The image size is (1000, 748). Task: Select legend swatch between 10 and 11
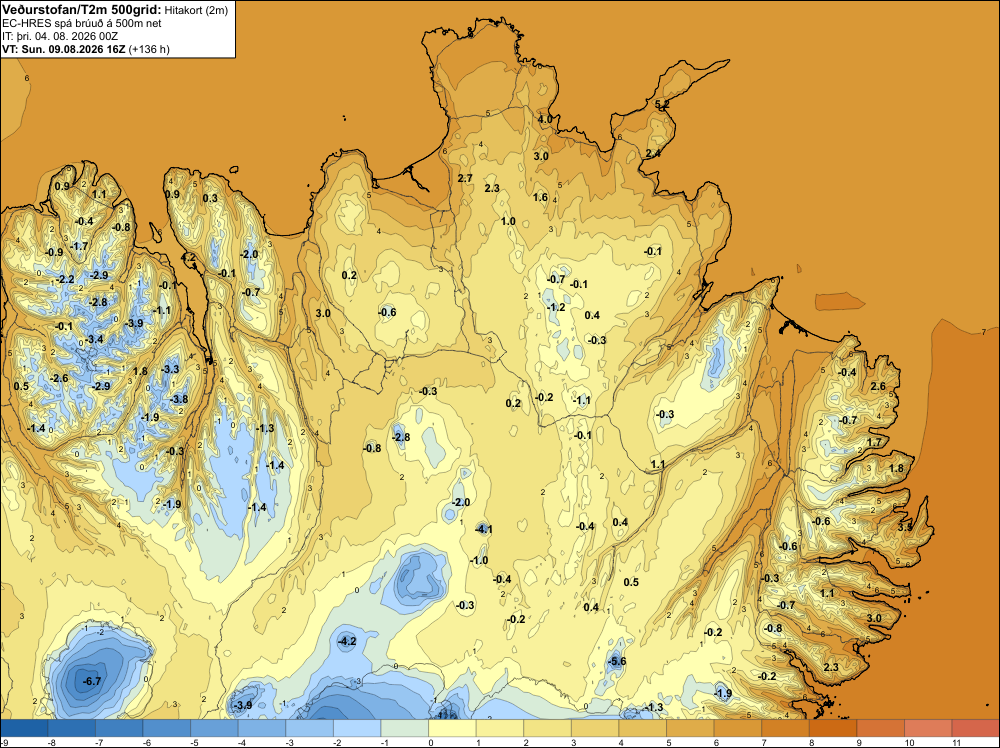(x=928, y=728)
